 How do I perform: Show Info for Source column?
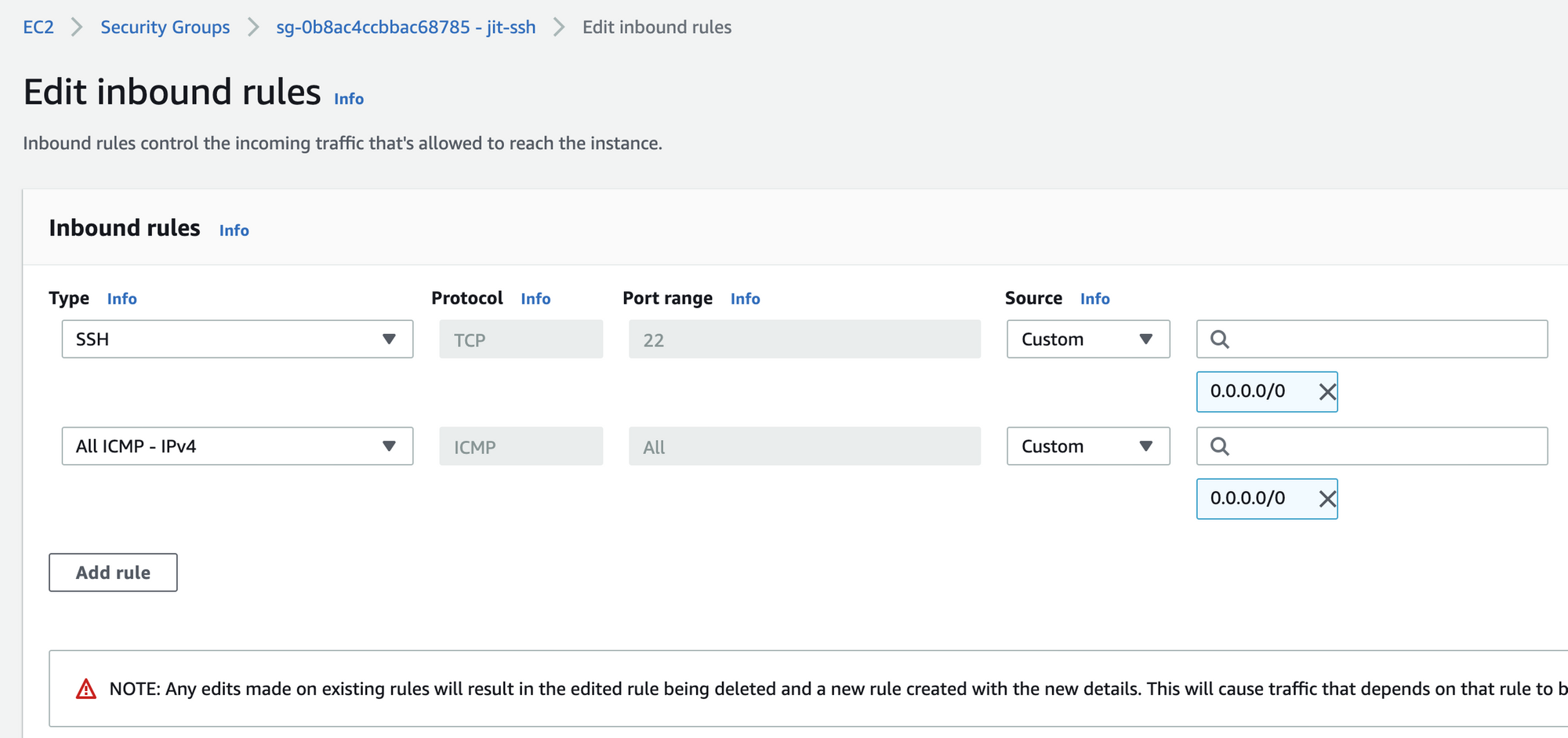tap(1094, 299)
